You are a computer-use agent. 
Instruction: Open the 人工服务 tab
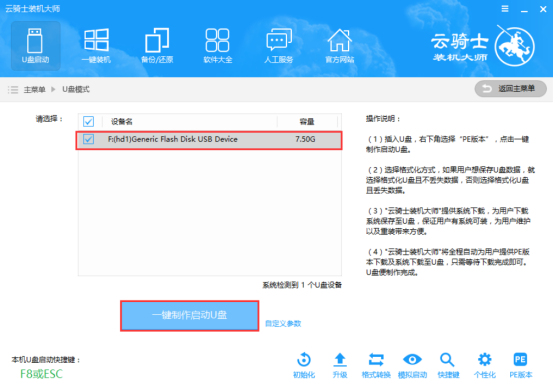click(278, 46)
